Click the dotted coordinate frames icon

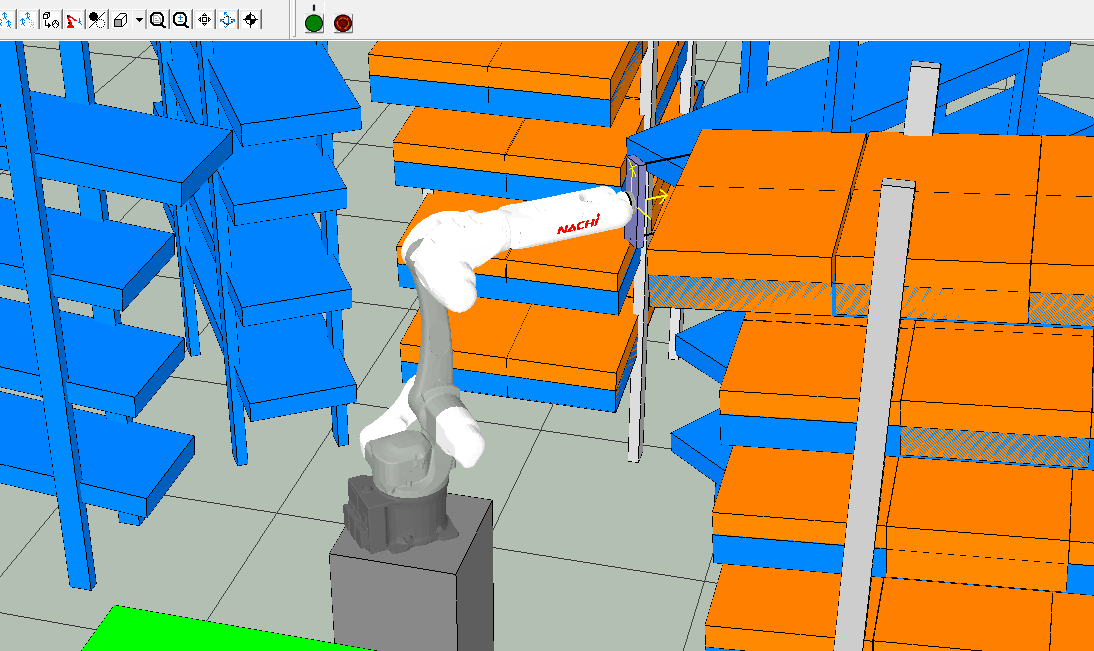27,20
